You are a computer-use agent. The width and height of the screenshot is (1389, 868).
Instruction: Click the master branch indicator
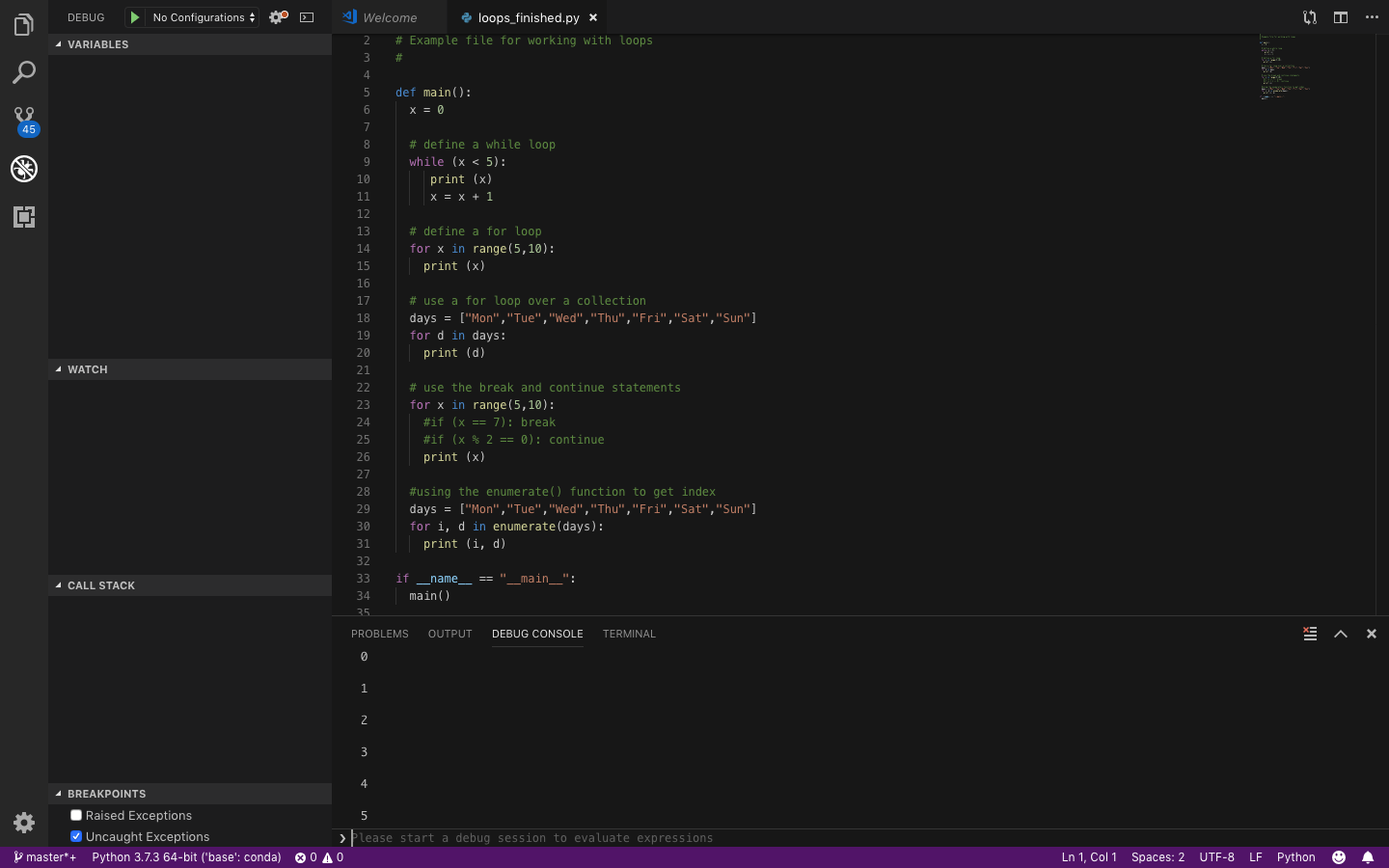(44, 856)
